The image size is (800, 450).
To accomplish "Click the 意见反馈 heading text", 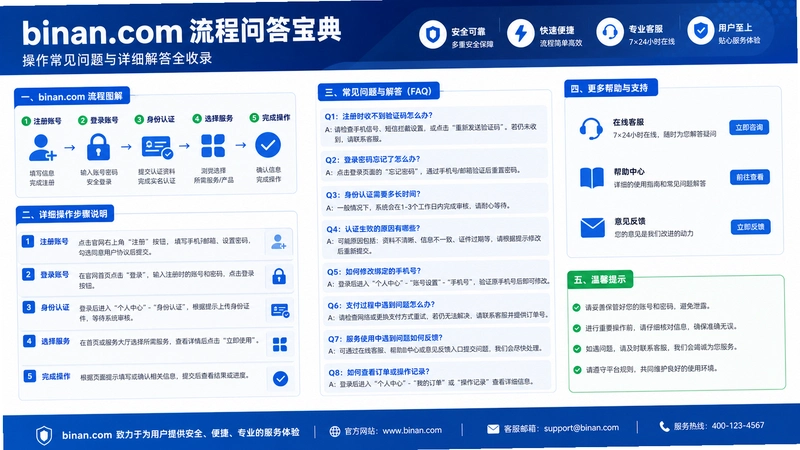I will [630, 221].
